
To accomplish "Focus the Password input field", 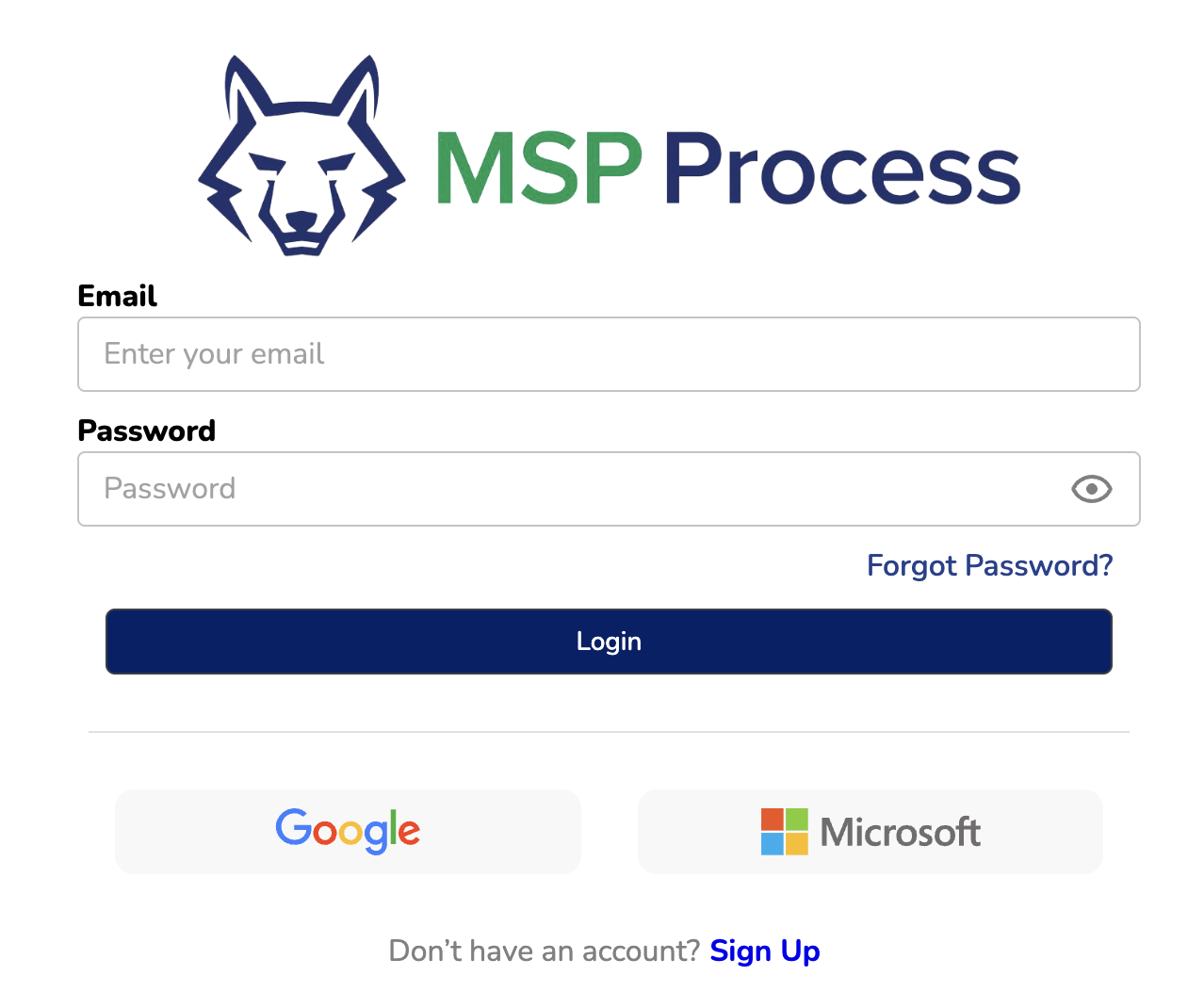I will [565, 489].
